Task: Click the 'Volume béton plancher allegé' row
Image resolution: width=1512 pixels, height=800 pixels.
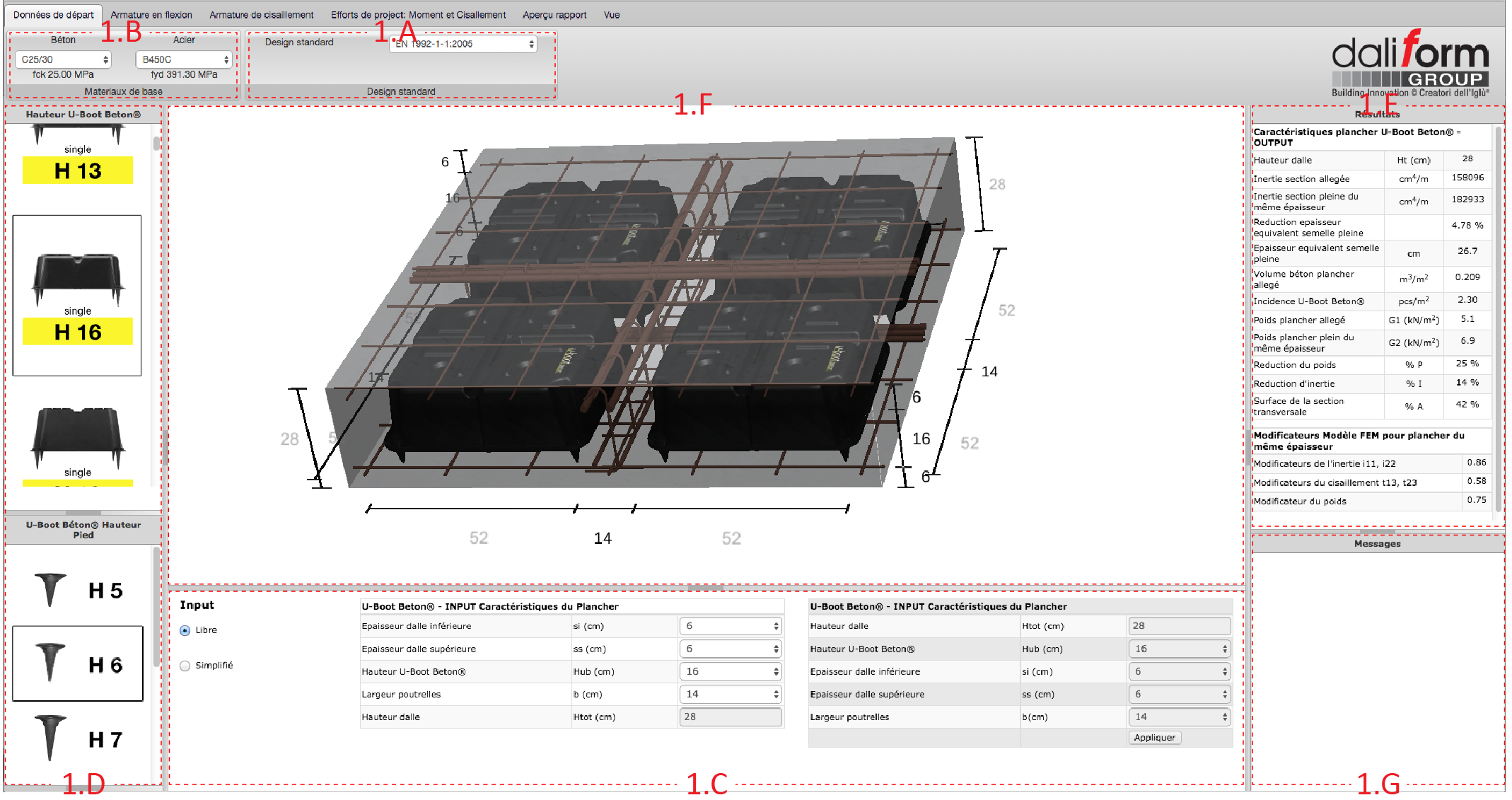Action: 1372,279
